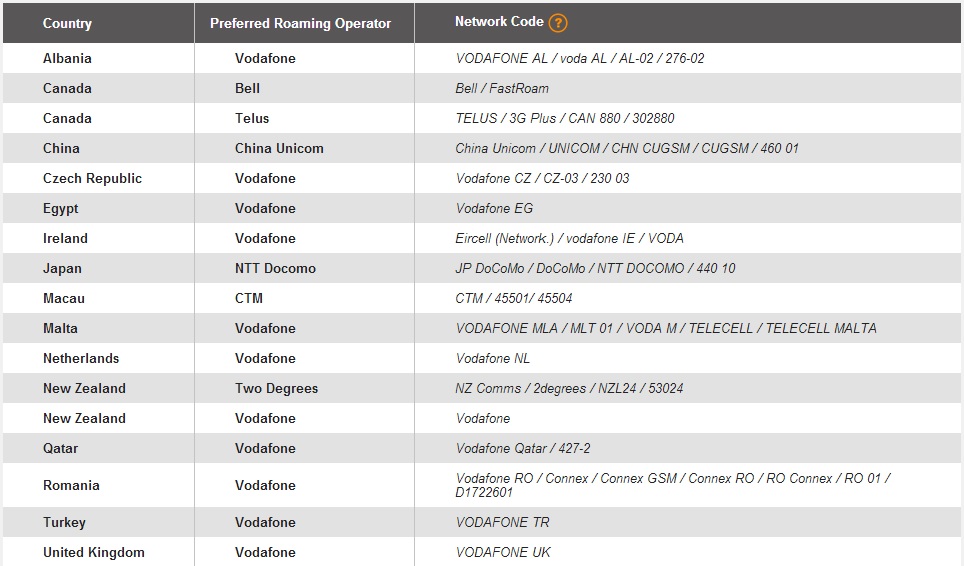Viewport: 964px width, 566px height.
Task: Select the Albania country cell
Action: (x=67, y=58)
